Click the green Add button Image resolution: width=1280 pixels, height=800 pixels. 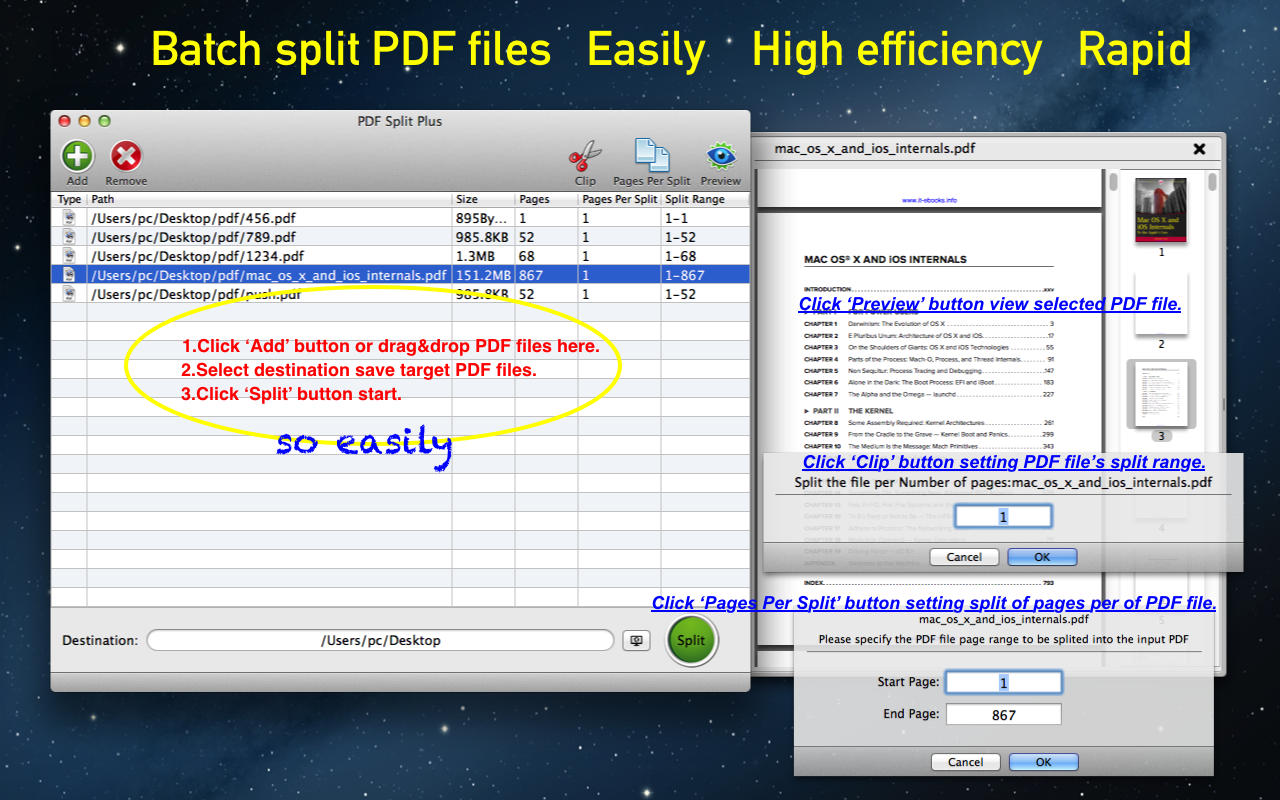pyautogui.click(x=77, y=156)
